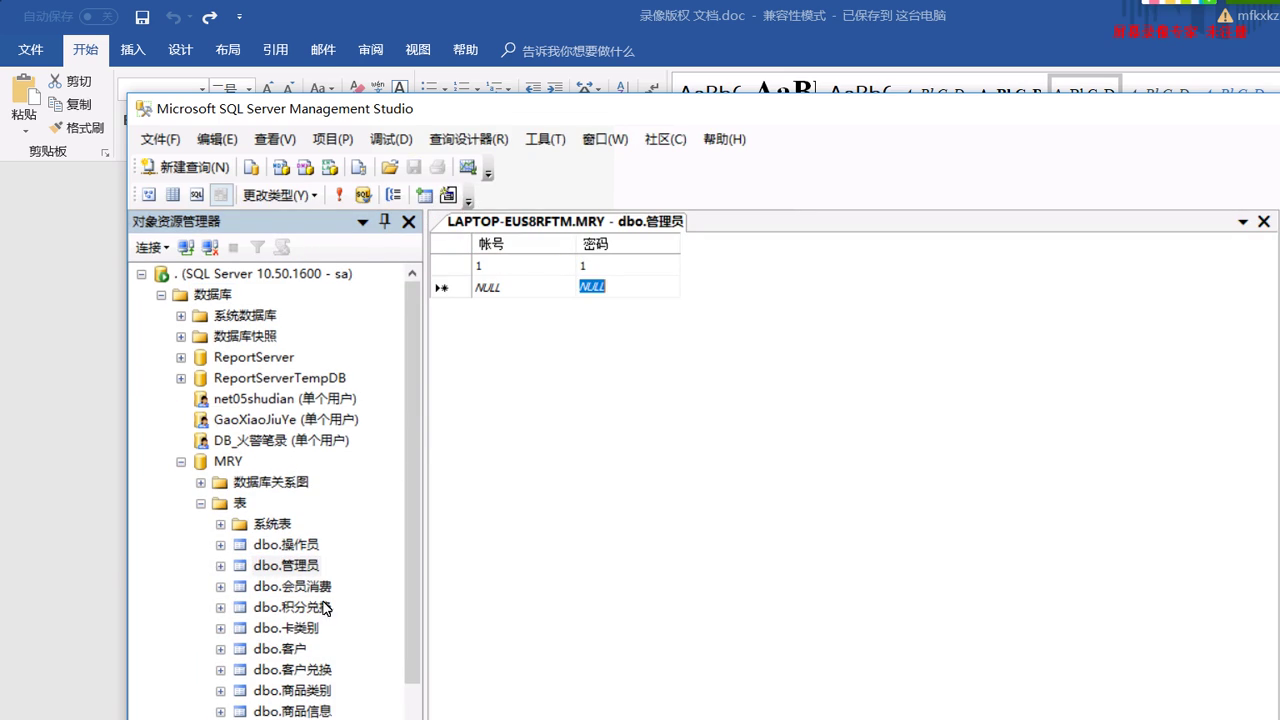Toggle the 自动保存 switch in Word
This screenshot has height=720, width=1280.
click(98, 16)
